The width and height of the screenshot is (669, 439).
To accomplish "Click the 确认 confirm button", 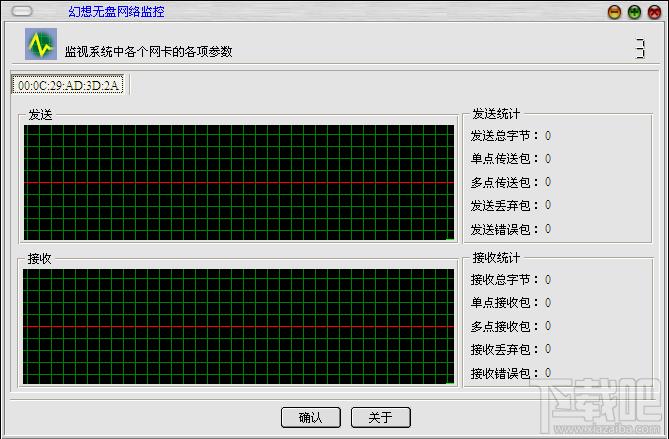I will coord(311,417).
